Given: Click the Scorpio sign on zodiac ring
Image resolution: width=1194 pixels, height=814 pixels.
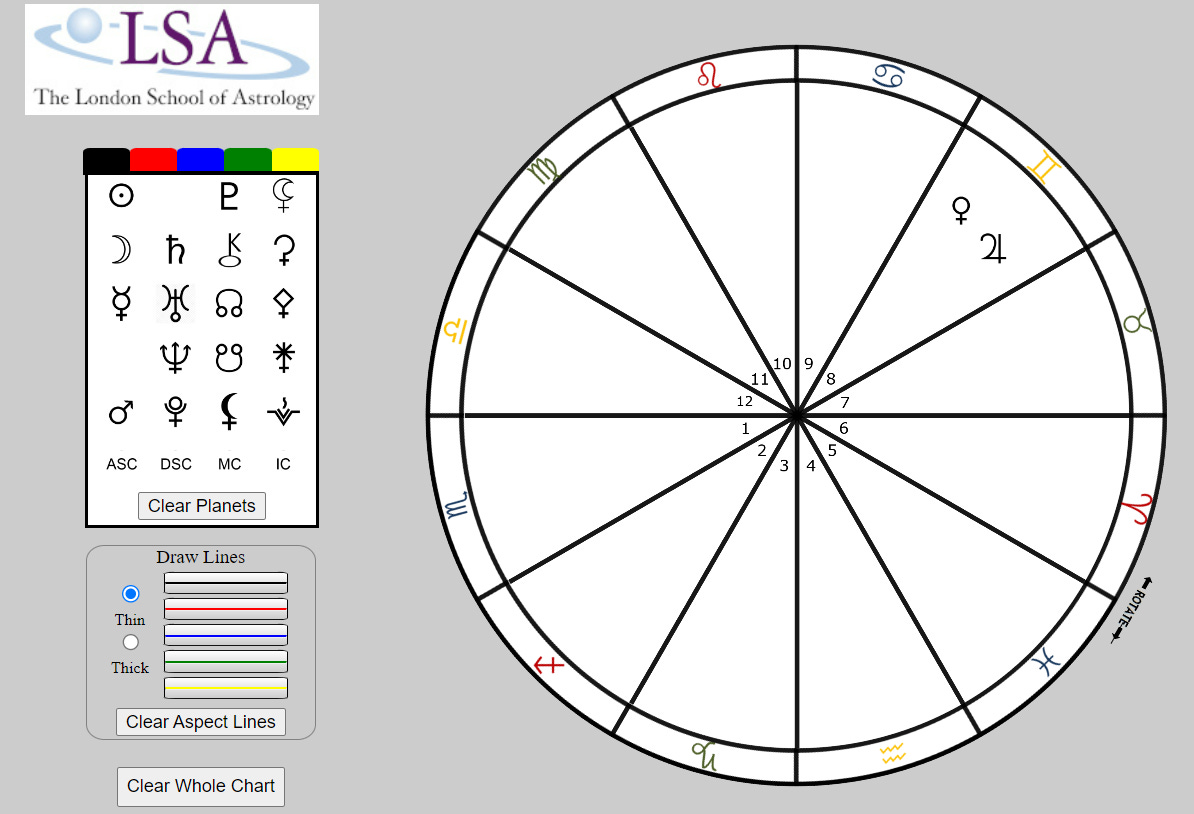Looking at the screenshot, I should coord(458,506).
